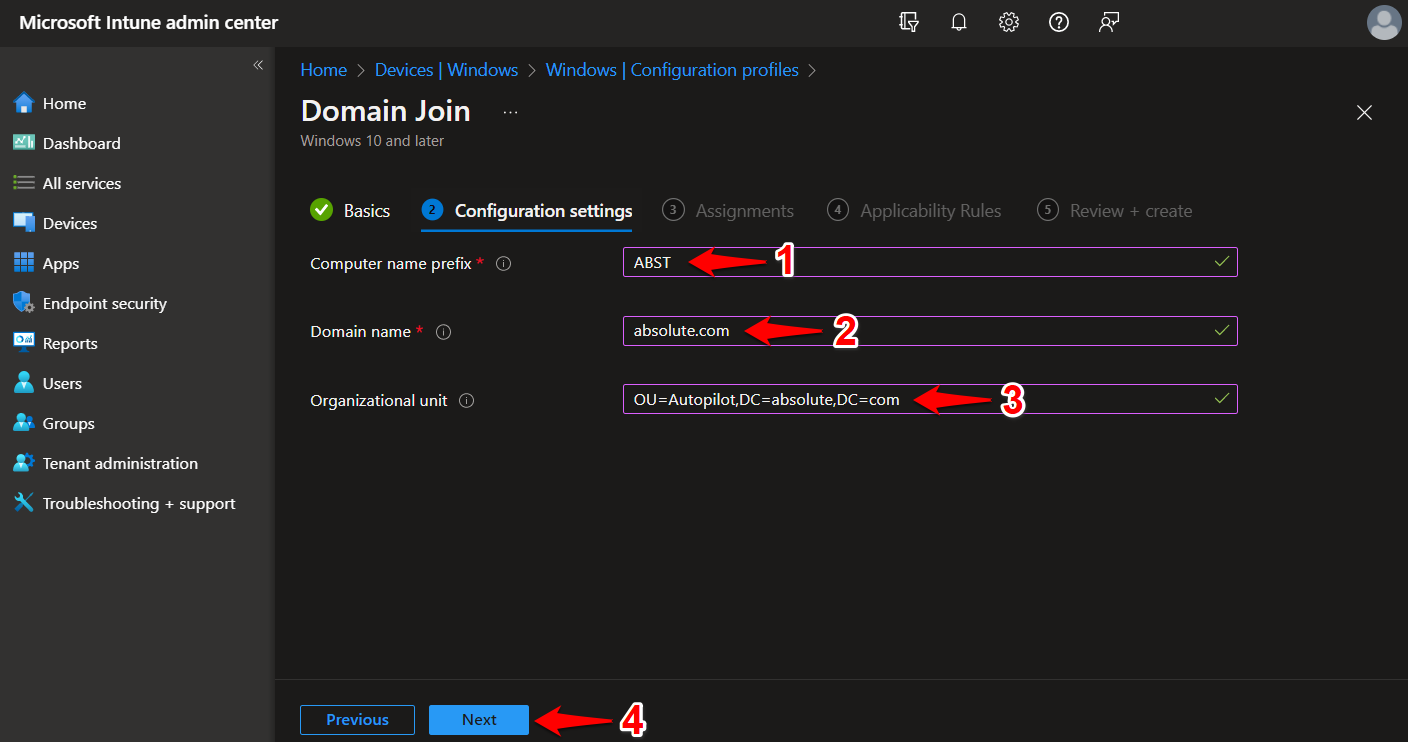Viewport: 1408px width, 742px height.
Task: Select Endpoint security in the sidebar
Action: tap(105, 302)
